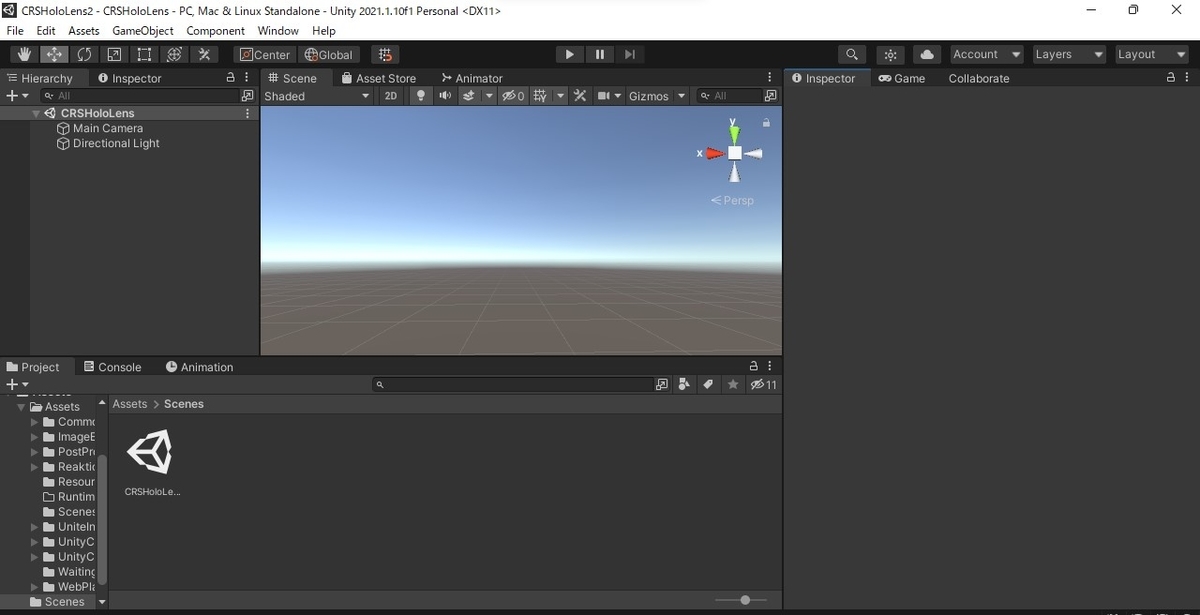Open the Account dropdown
The image size is (1200, 615).
click(x=986, y=54)
